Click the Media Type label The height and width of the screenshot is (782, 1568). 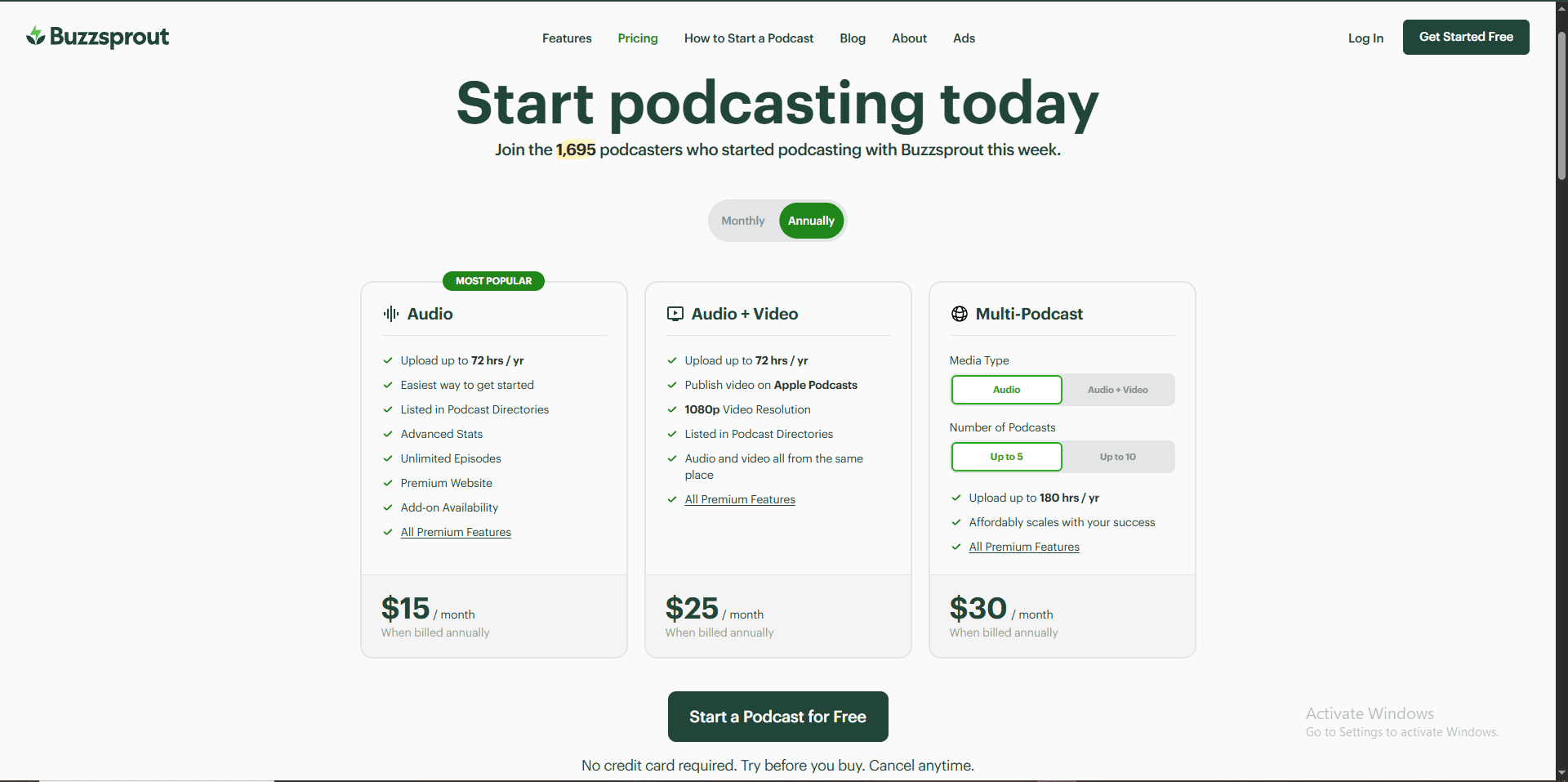click(979, 360)
